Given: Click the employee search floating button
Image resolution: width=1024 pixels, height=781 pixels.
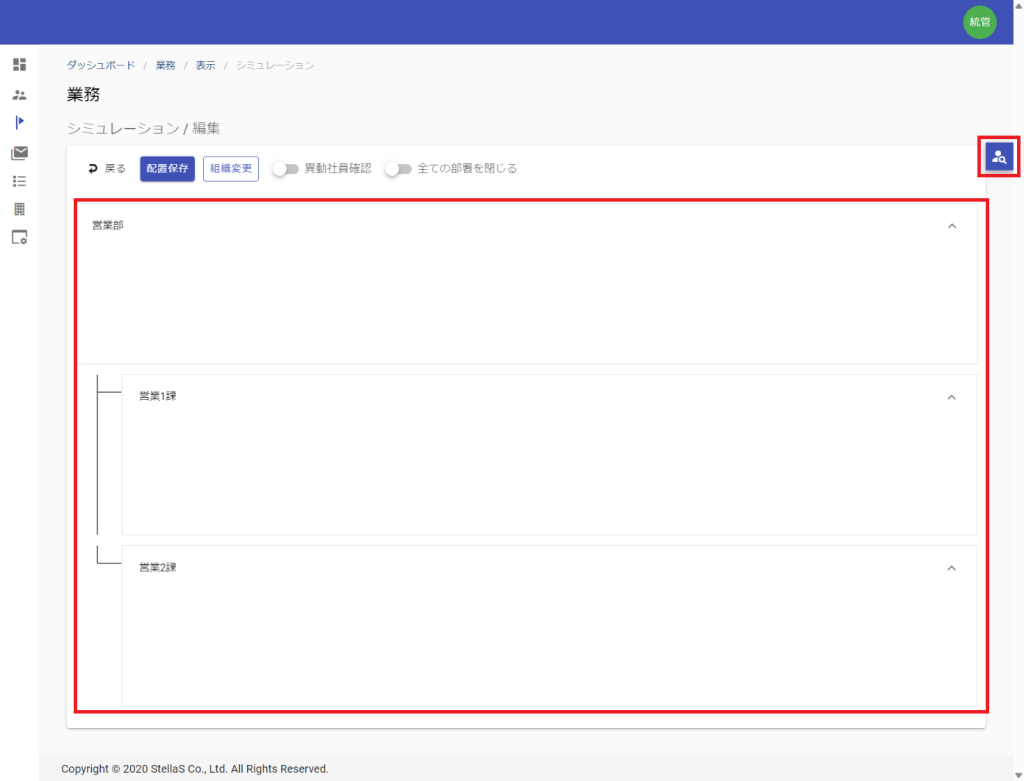Looking at the screenshot, I should click(x=998, y=157).
